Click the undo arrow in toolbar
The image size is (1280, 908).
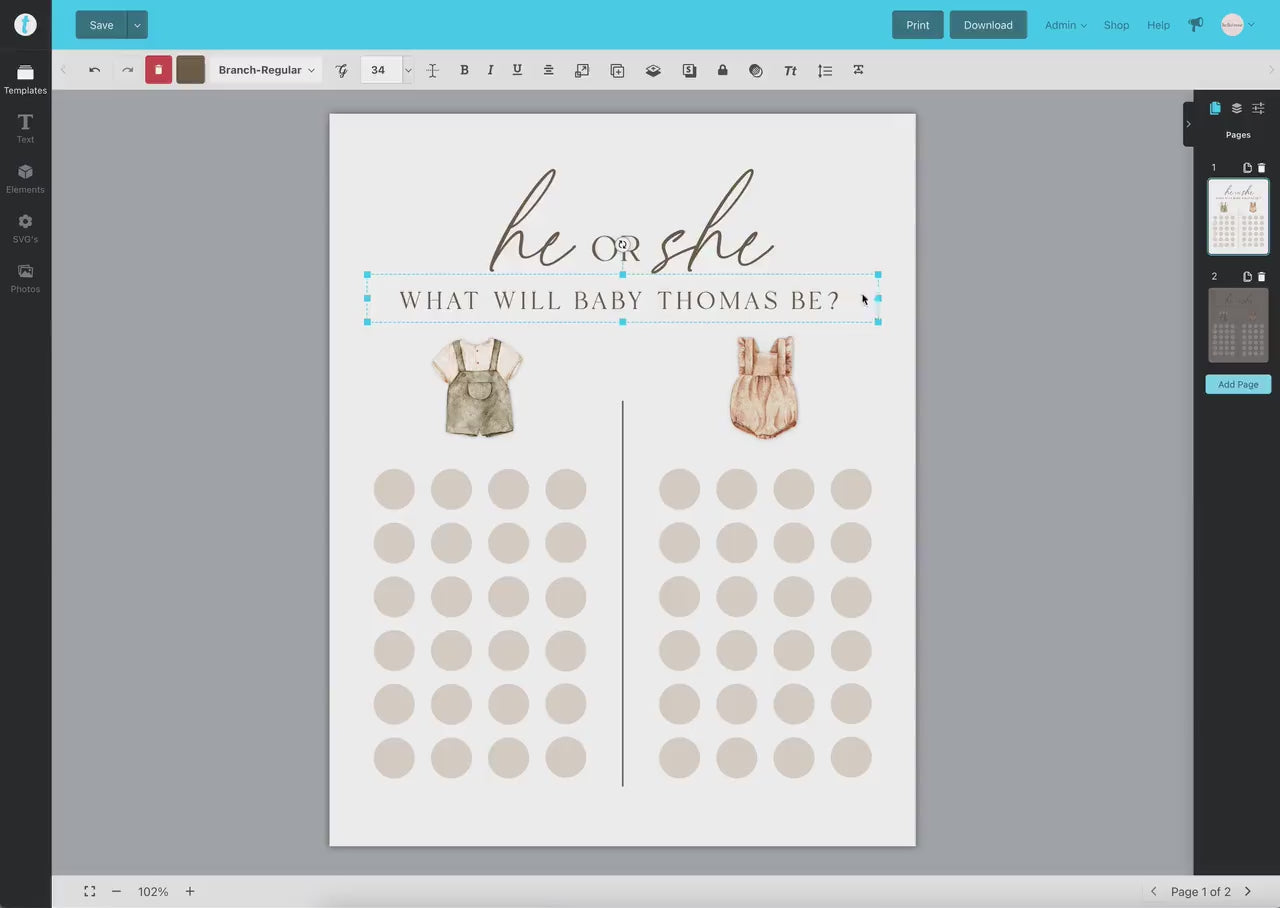tap(94, 70)
